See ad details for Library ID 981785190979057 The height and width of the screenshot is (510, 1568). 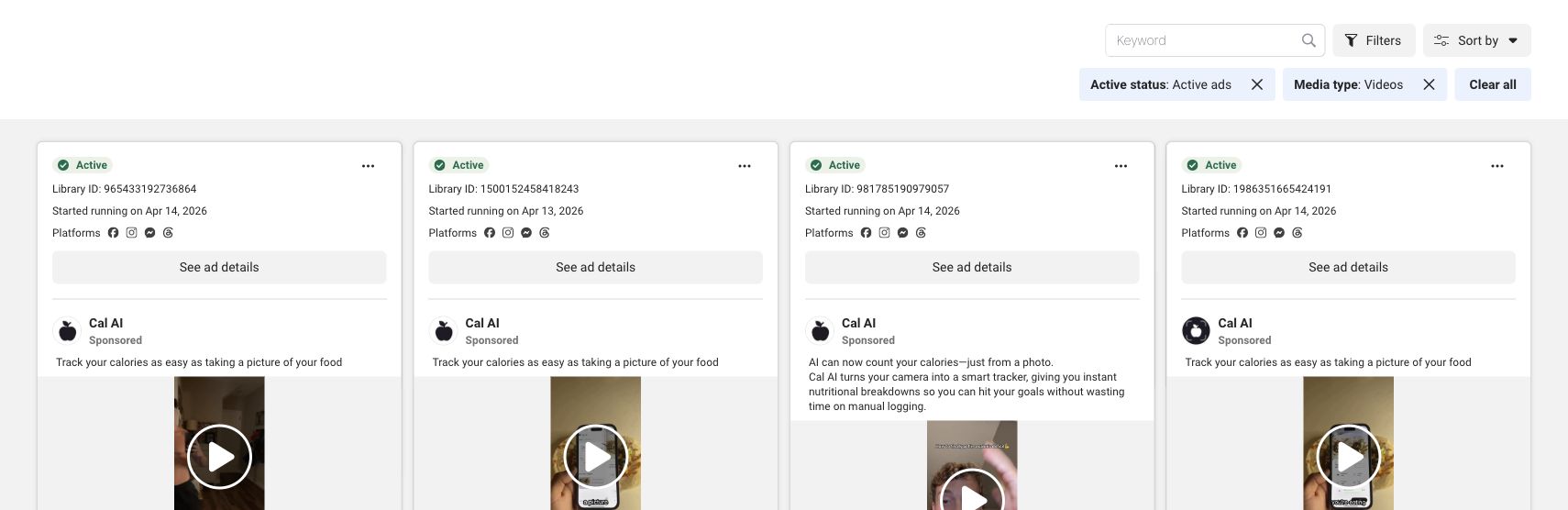tap(972, 267)
